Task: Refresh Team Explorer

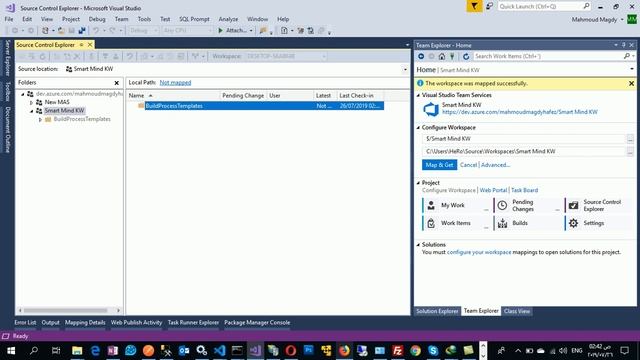Action: [x=466, y=56]
